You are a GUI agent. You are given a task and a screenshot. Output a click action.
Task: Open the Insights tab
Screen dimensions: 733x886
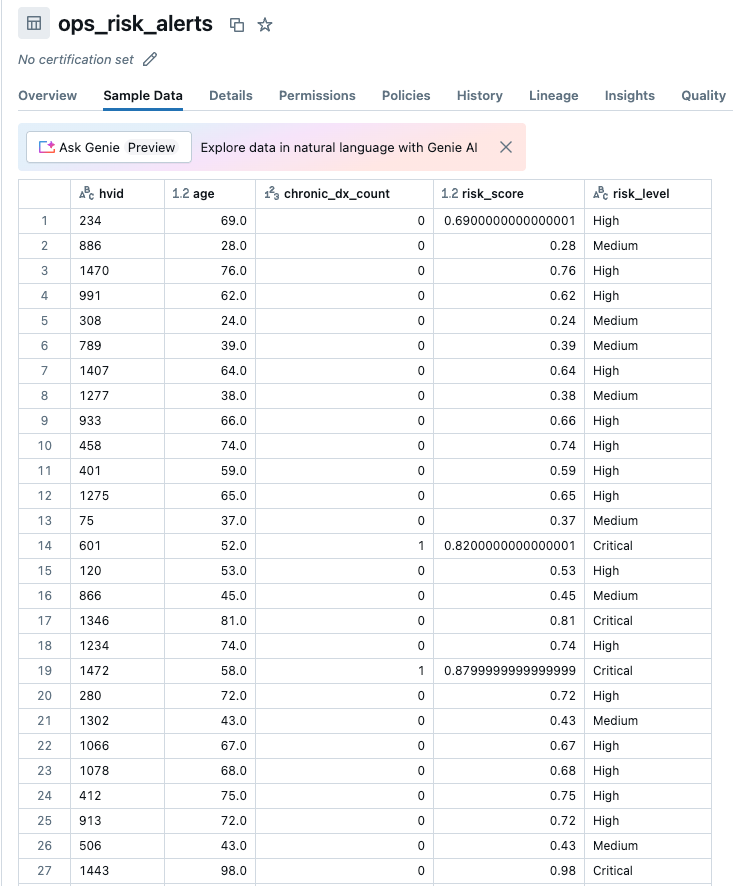click(x=629, y=96)
